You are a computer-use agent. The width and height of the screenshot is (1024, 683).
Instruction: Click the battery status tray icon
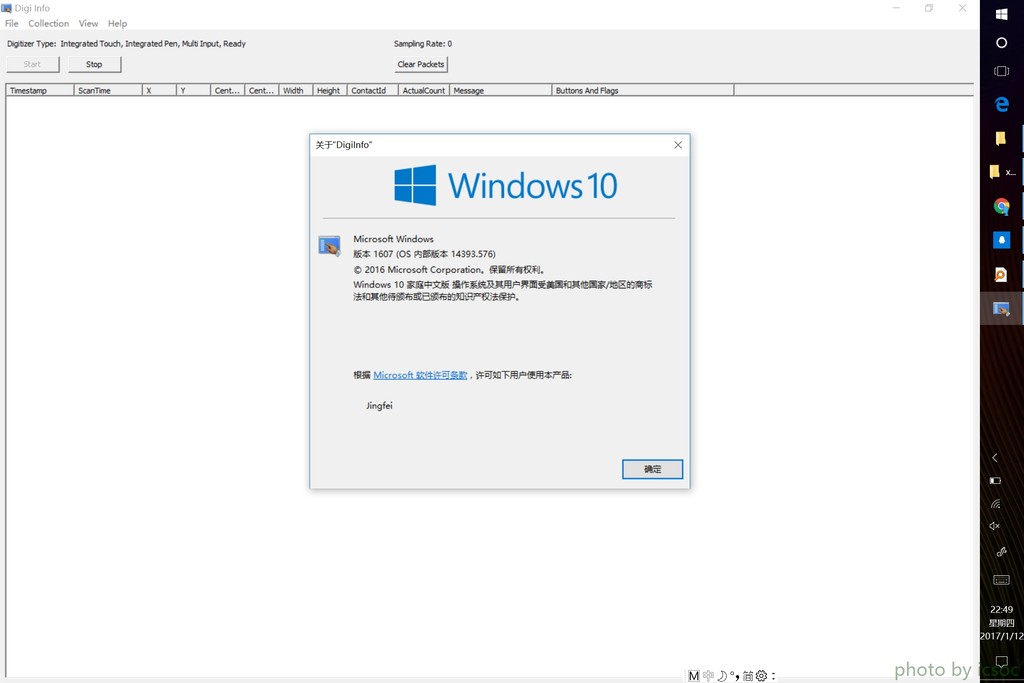pos(995,481)
